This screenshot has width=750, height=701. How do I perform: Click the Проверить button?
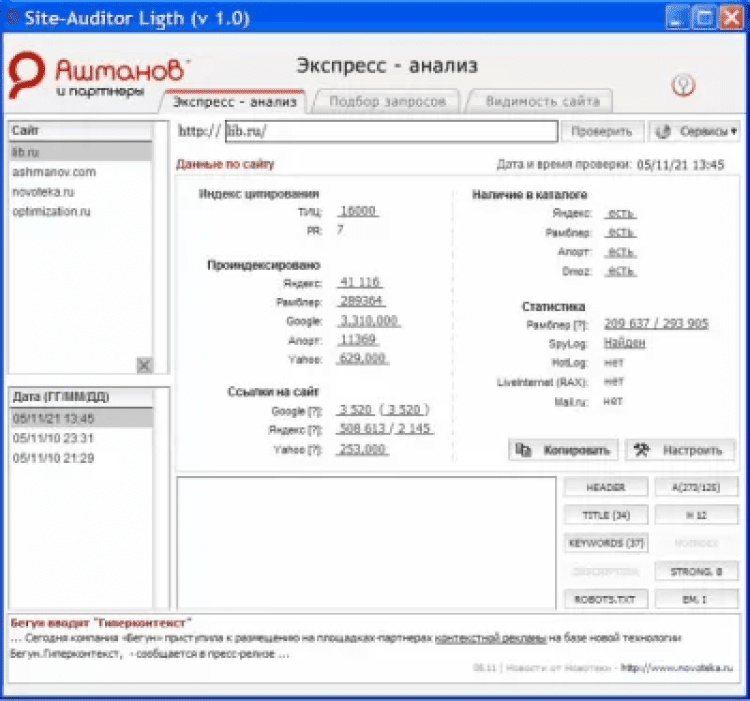(x=601, y=131)
